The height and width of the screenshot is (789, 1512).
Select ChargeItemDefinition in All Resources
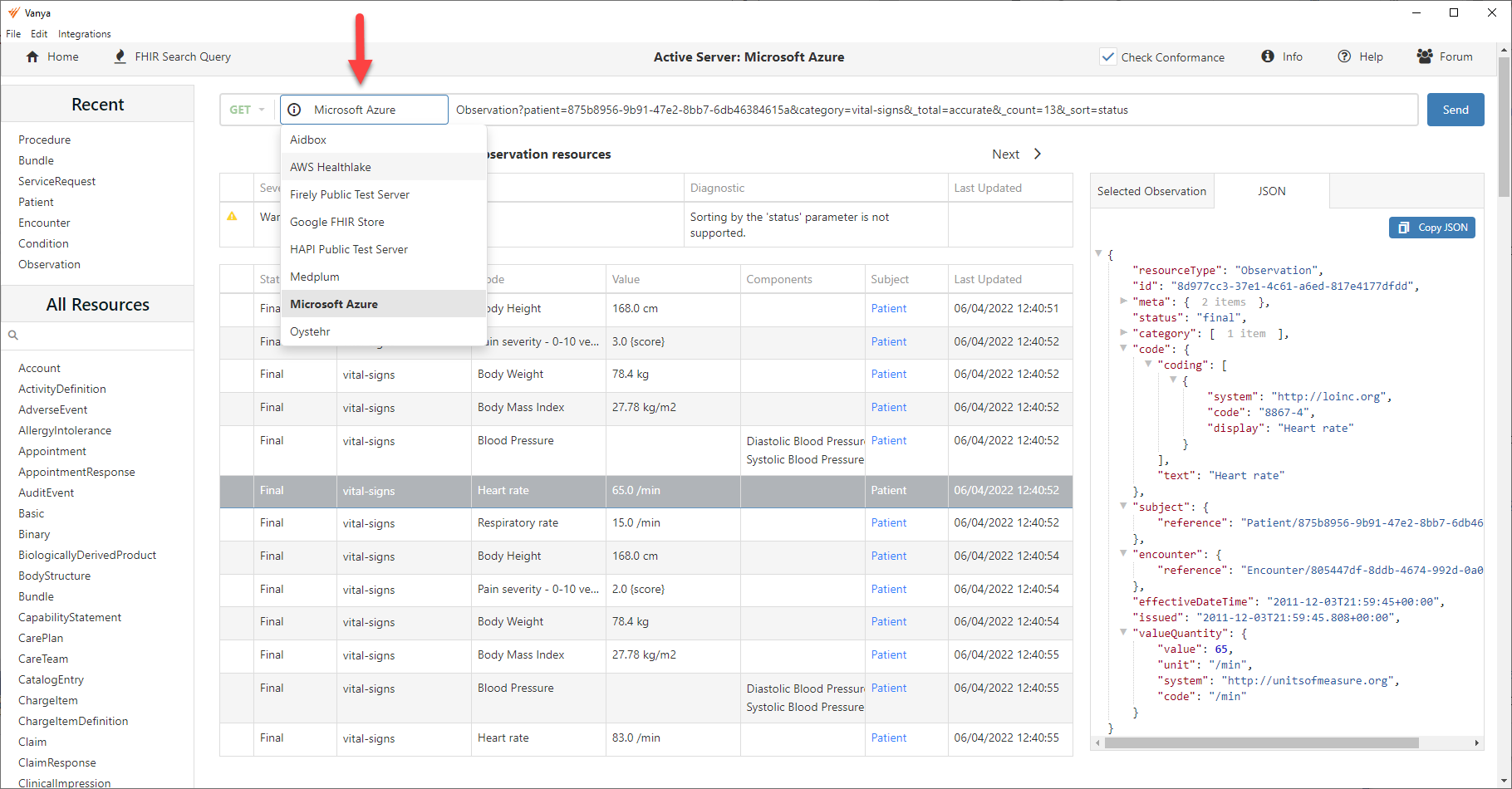tap(73, 721)
